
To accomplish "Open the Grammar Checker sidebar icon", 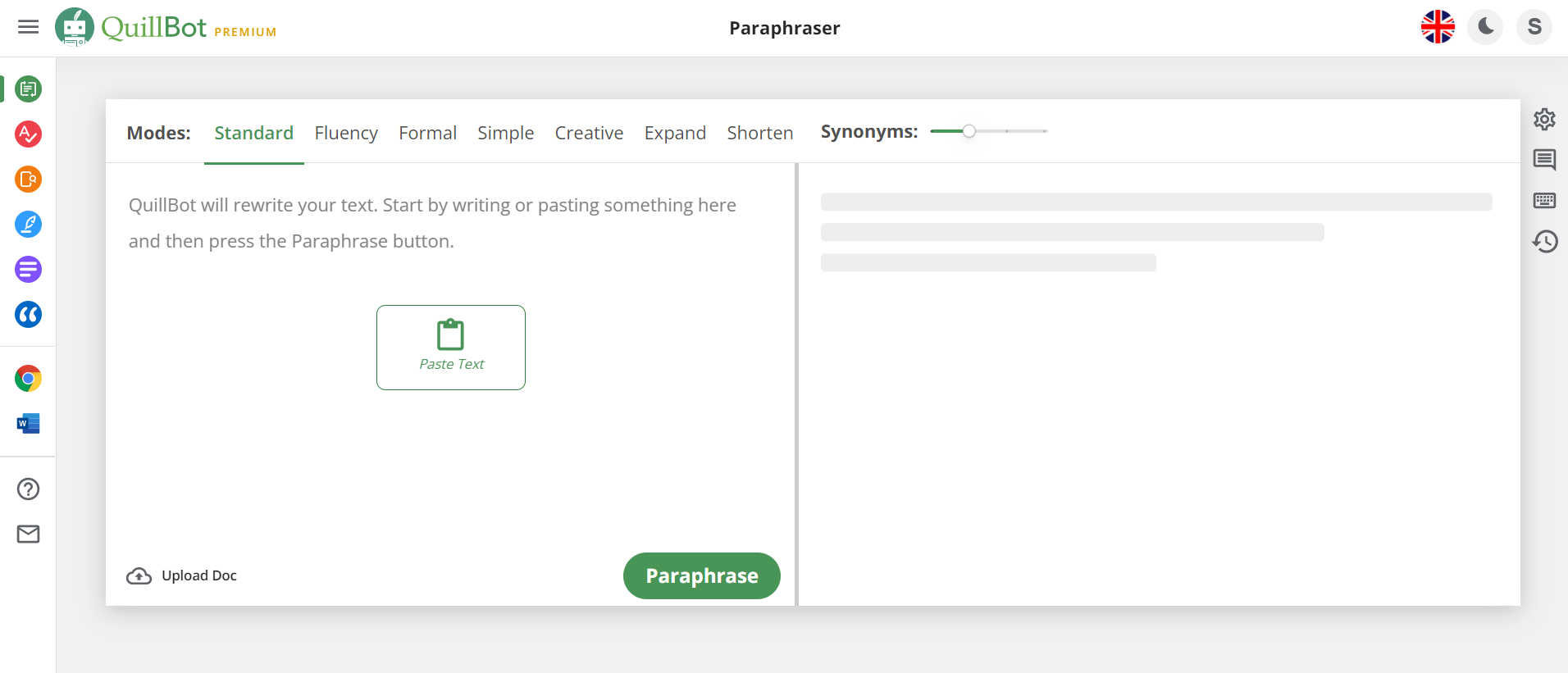I will pos(28,134).
